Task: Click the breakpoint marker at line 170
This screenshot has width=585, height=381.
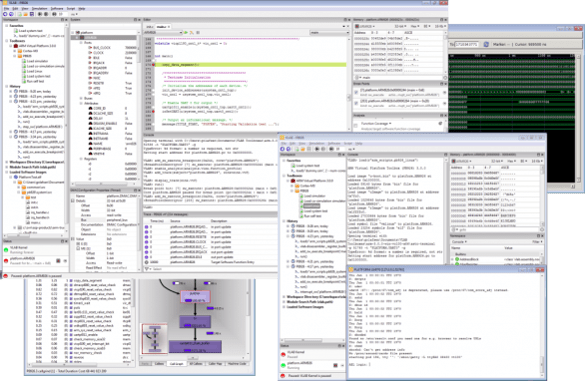Action: click(153, 65)
